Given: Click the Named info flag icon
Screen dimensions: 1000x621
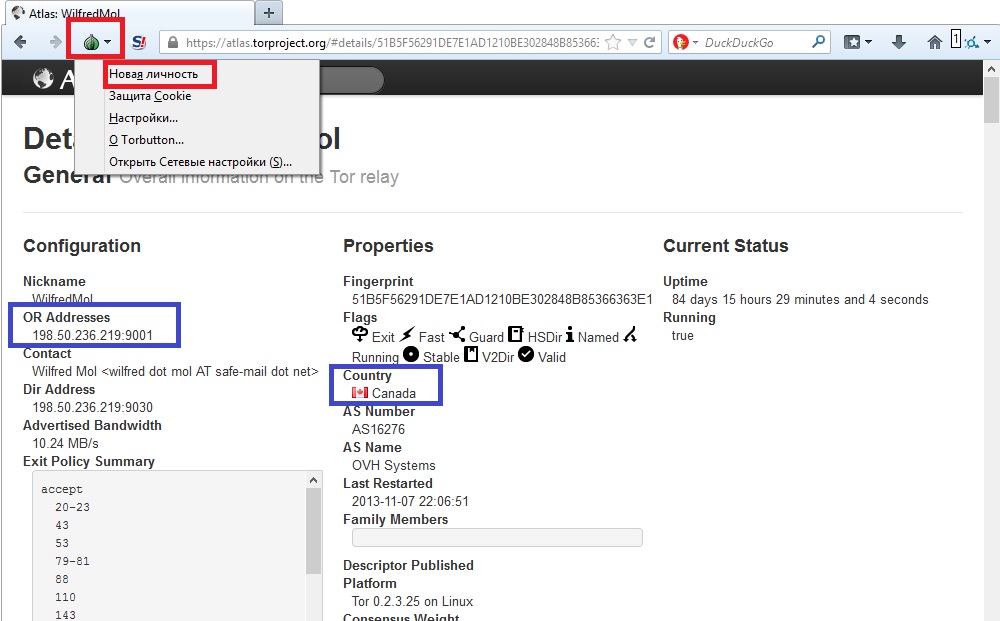Looking at the screenshot, I should click(x=570, y=334).
